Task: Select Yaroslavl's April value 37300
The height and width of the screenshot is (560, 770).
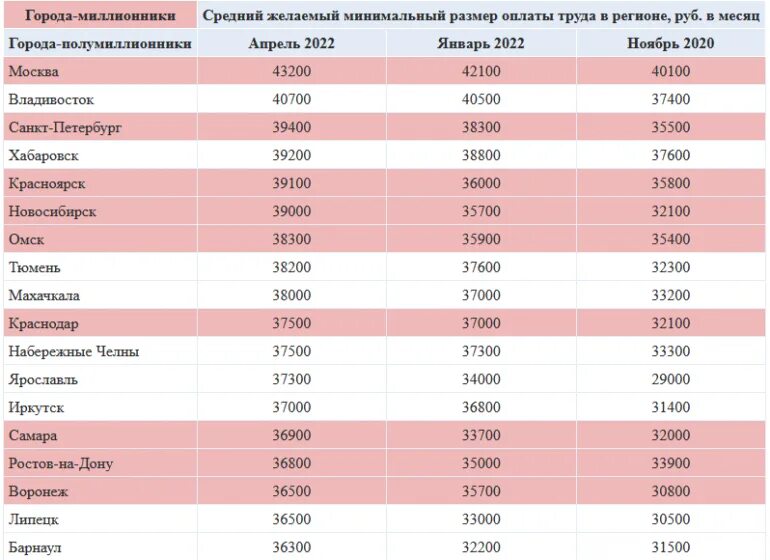Action: coord(292,379)
